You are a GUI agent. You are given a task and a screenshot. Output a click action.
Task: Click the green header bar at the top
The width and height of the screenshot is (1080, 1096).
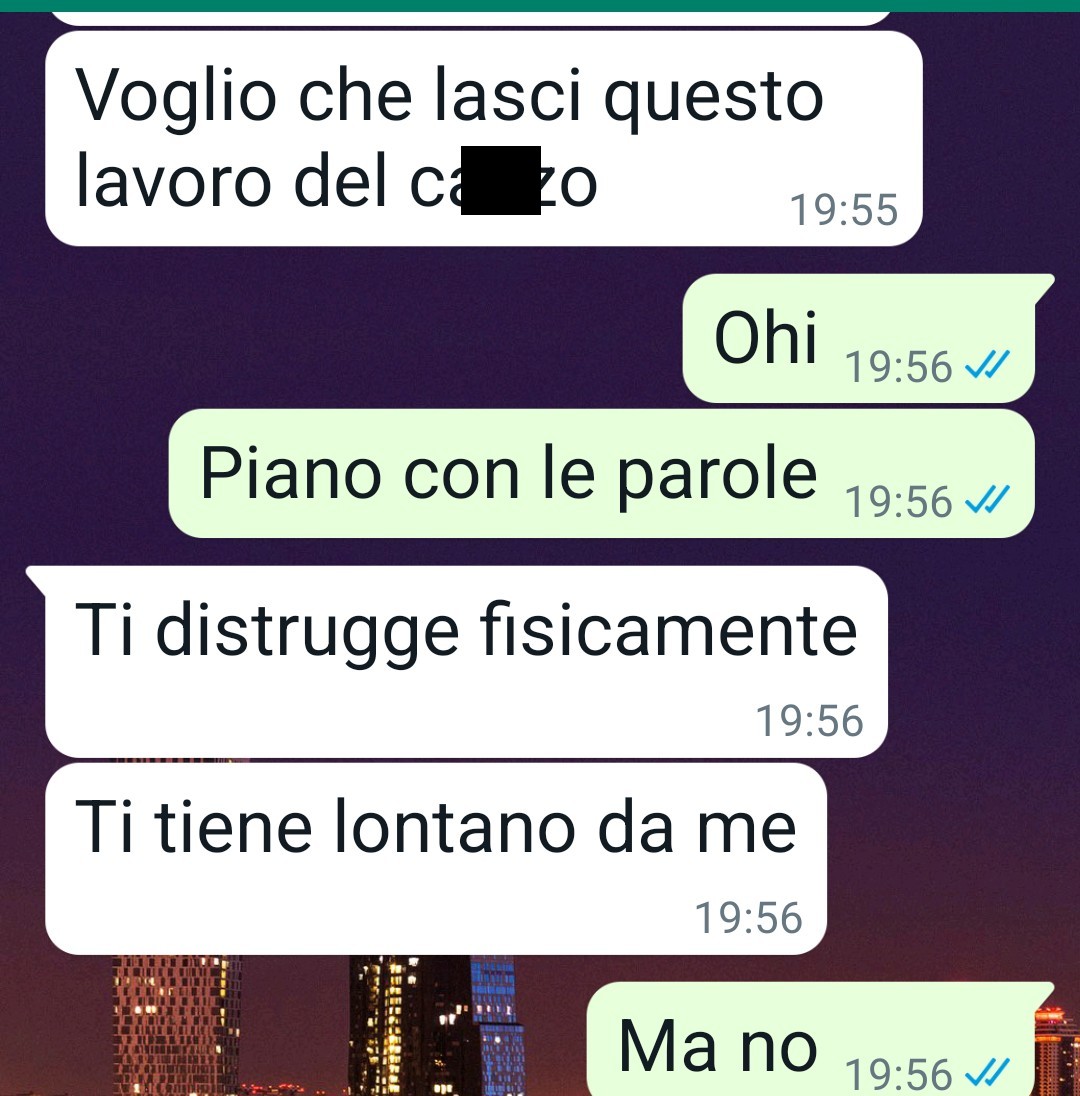pyautogui.click(x=540, y=6)
